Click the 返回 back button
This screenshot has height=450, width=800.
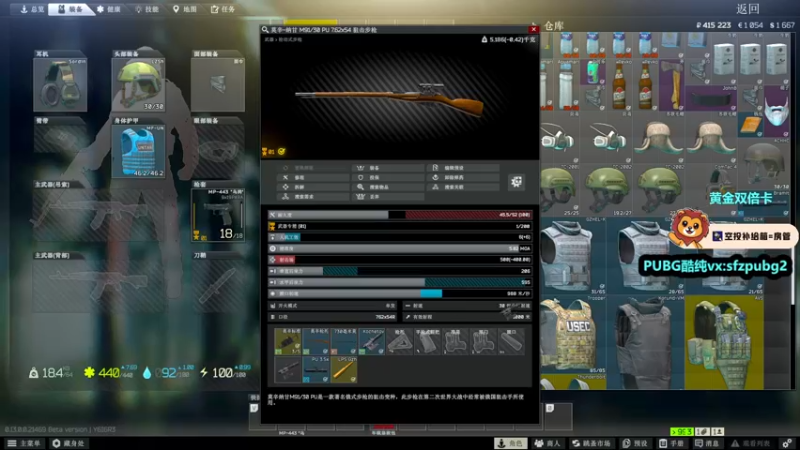[748, 9]
